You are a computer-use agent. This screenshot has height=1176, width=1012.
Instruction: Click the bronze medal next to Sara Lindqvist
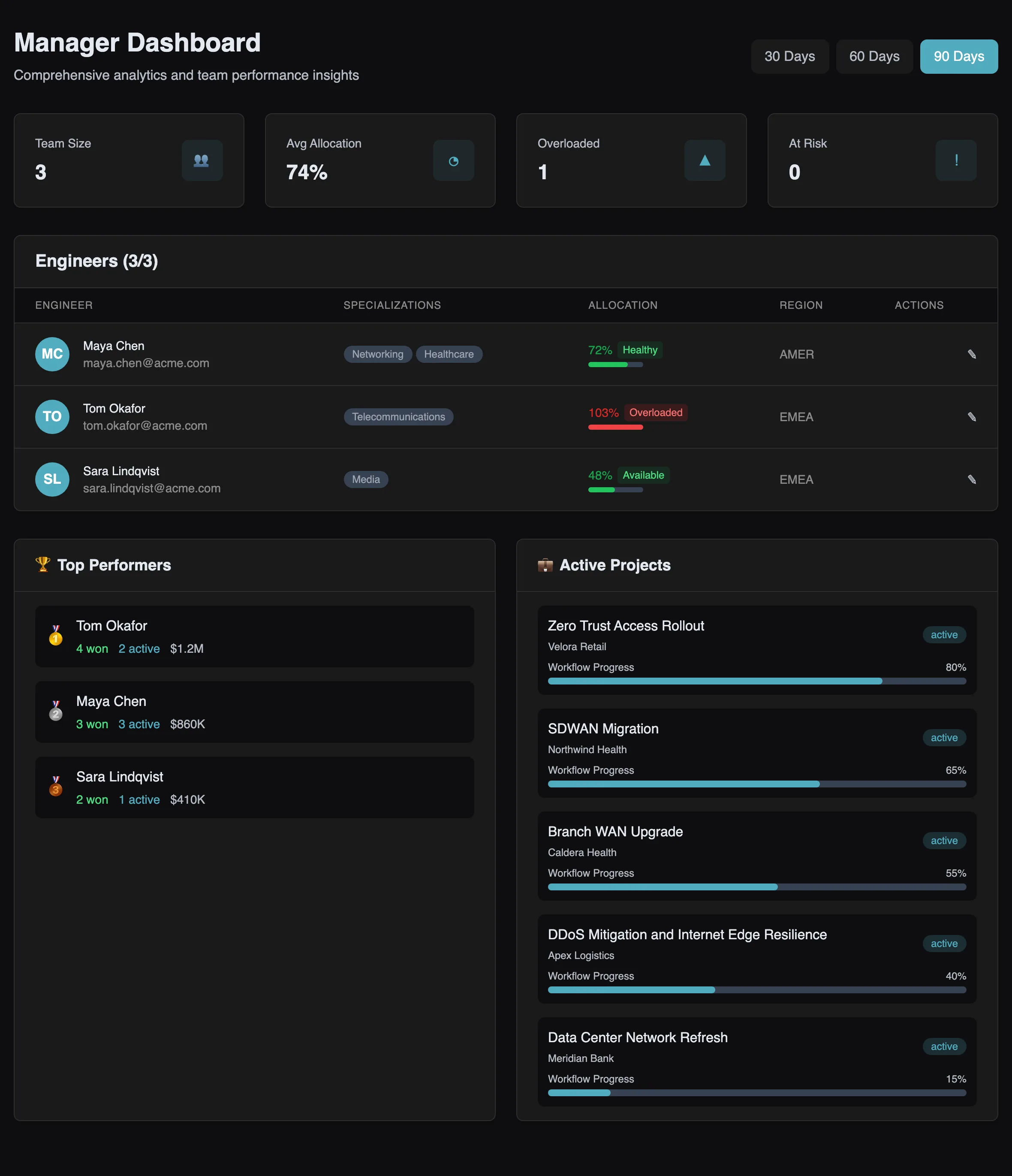click(56, 787)
